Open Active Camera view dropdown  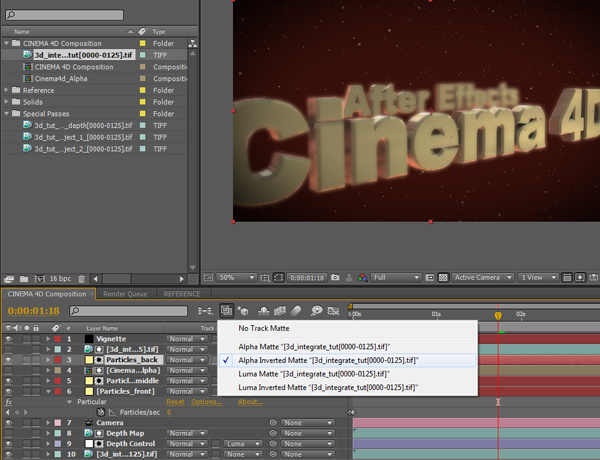(482, 277)
